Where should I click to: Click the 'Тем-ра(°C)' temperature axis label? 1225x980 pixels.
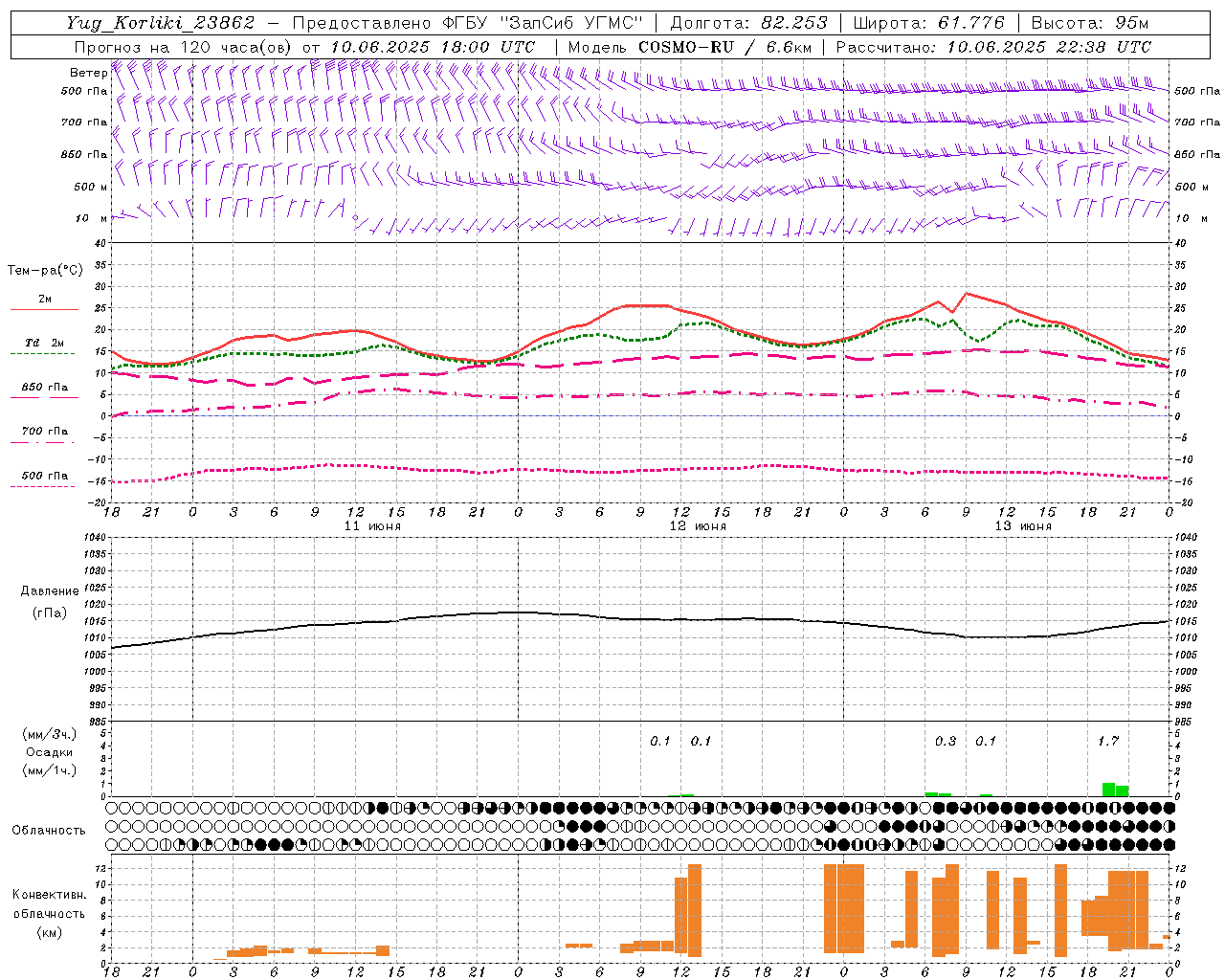[44, 271]
